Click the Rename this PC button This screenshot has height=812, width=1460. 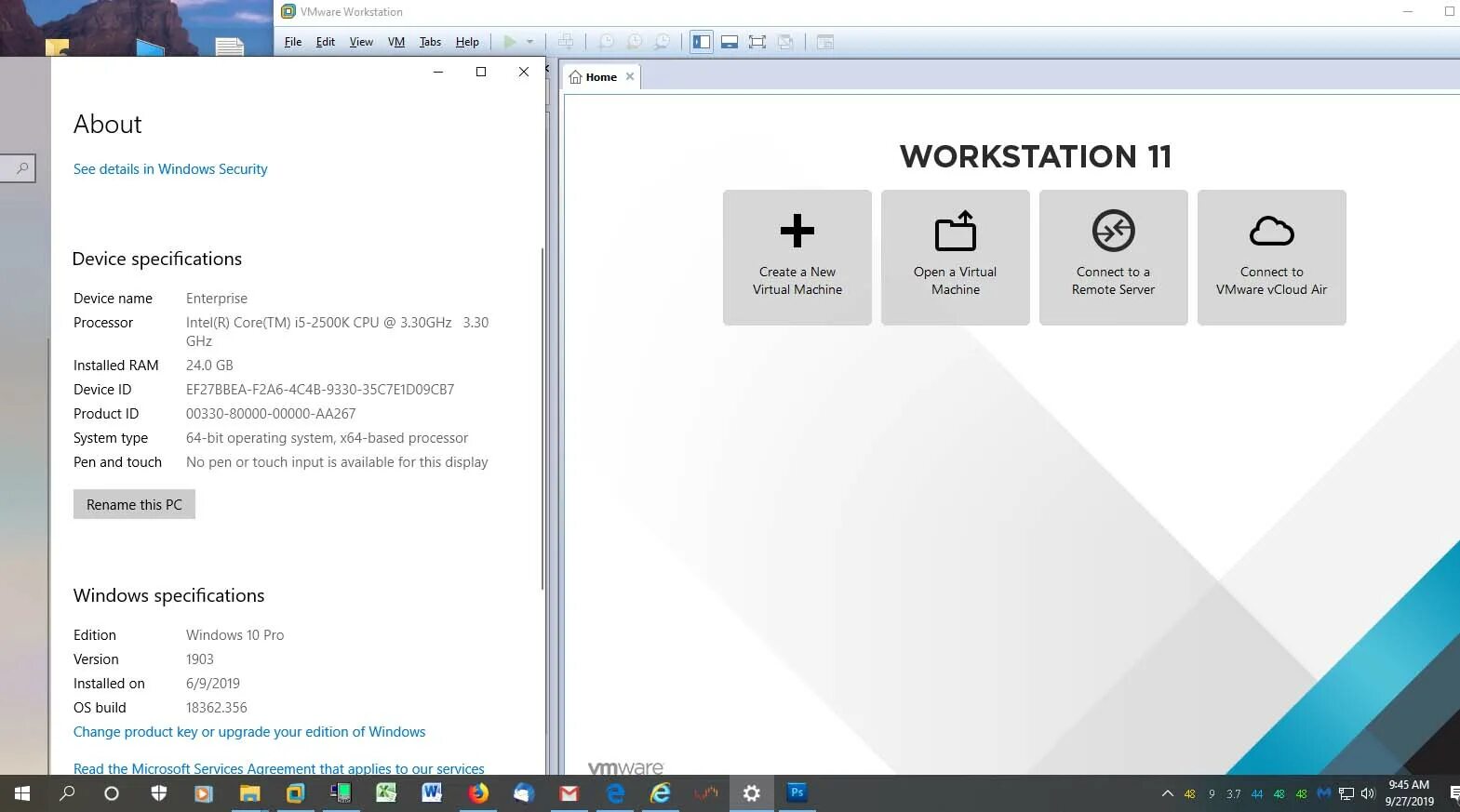click(134, 504)
